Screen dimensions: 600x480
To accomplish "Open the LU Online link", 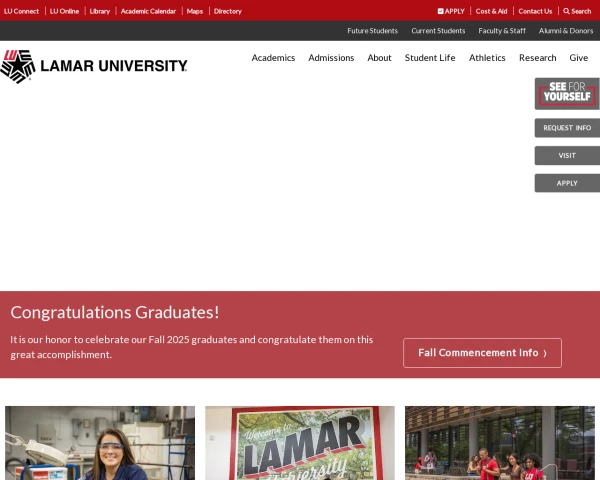I will click(64, 11).
